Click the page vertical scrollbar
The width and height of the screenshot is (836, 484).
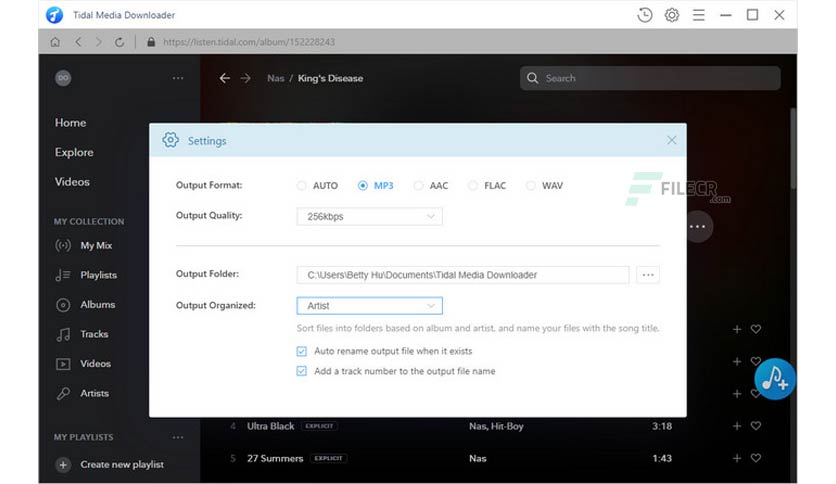pos(793,148)
